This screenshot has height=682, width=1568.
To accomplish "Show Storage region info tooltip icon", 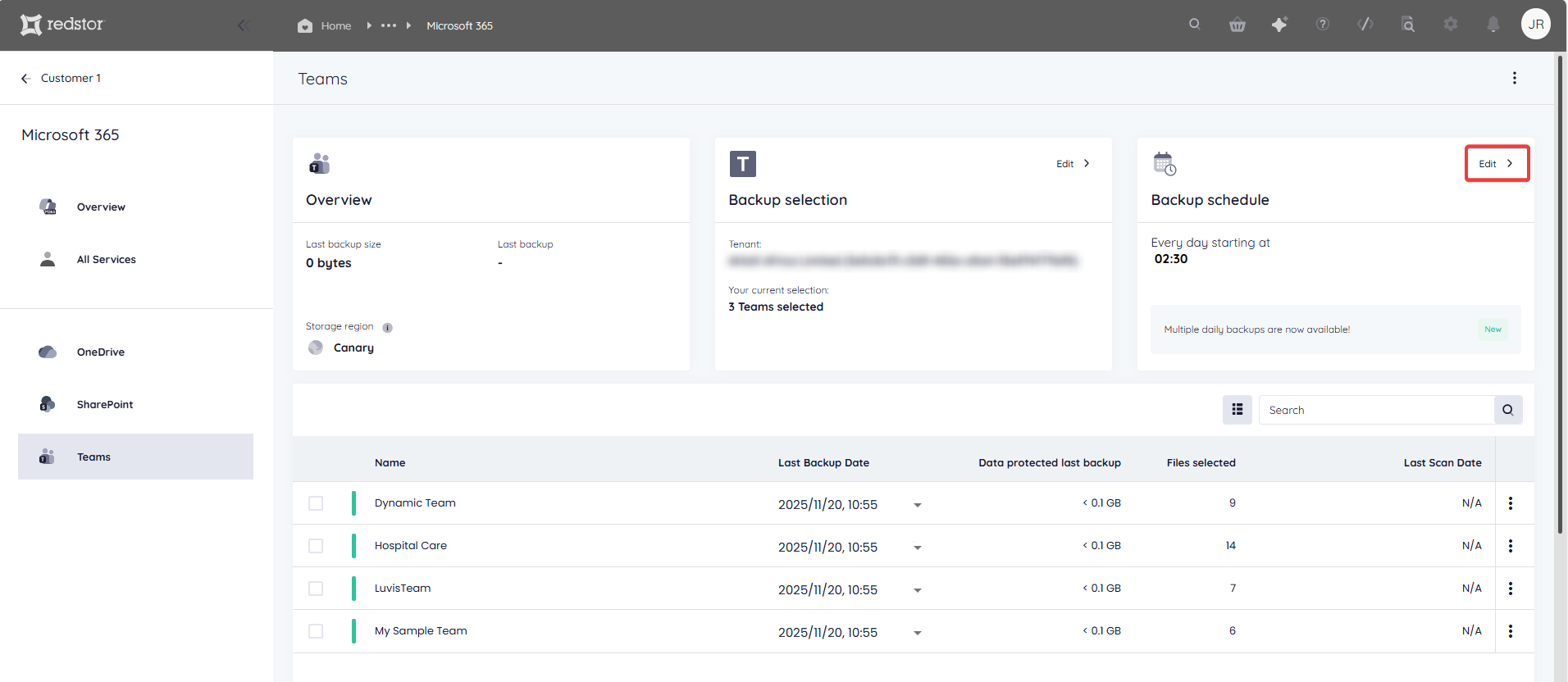I will point(388,327).
